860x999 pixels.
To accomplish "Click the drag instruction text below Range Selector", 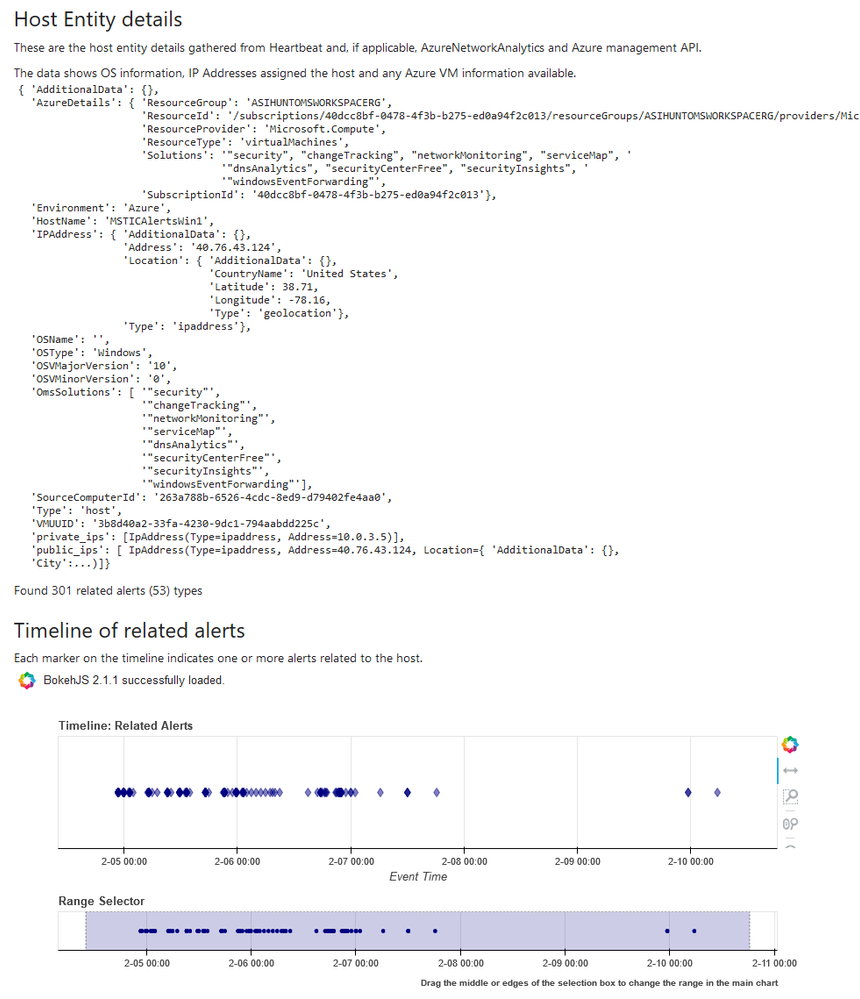I will click(599, 983).
